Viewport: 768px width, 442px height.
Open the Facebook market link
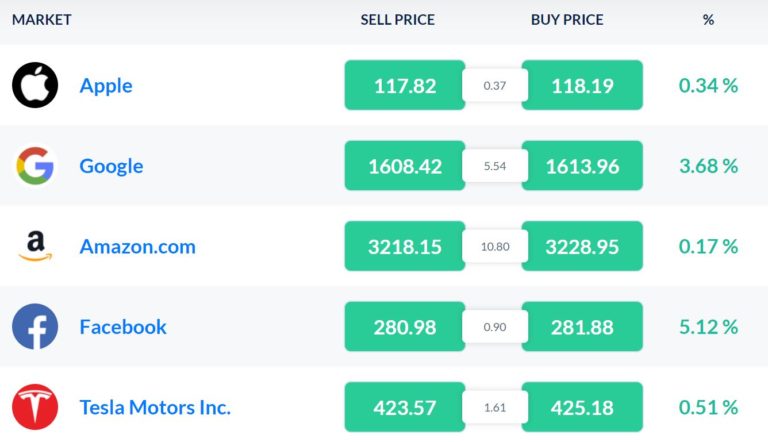click(x=123, y=327)
